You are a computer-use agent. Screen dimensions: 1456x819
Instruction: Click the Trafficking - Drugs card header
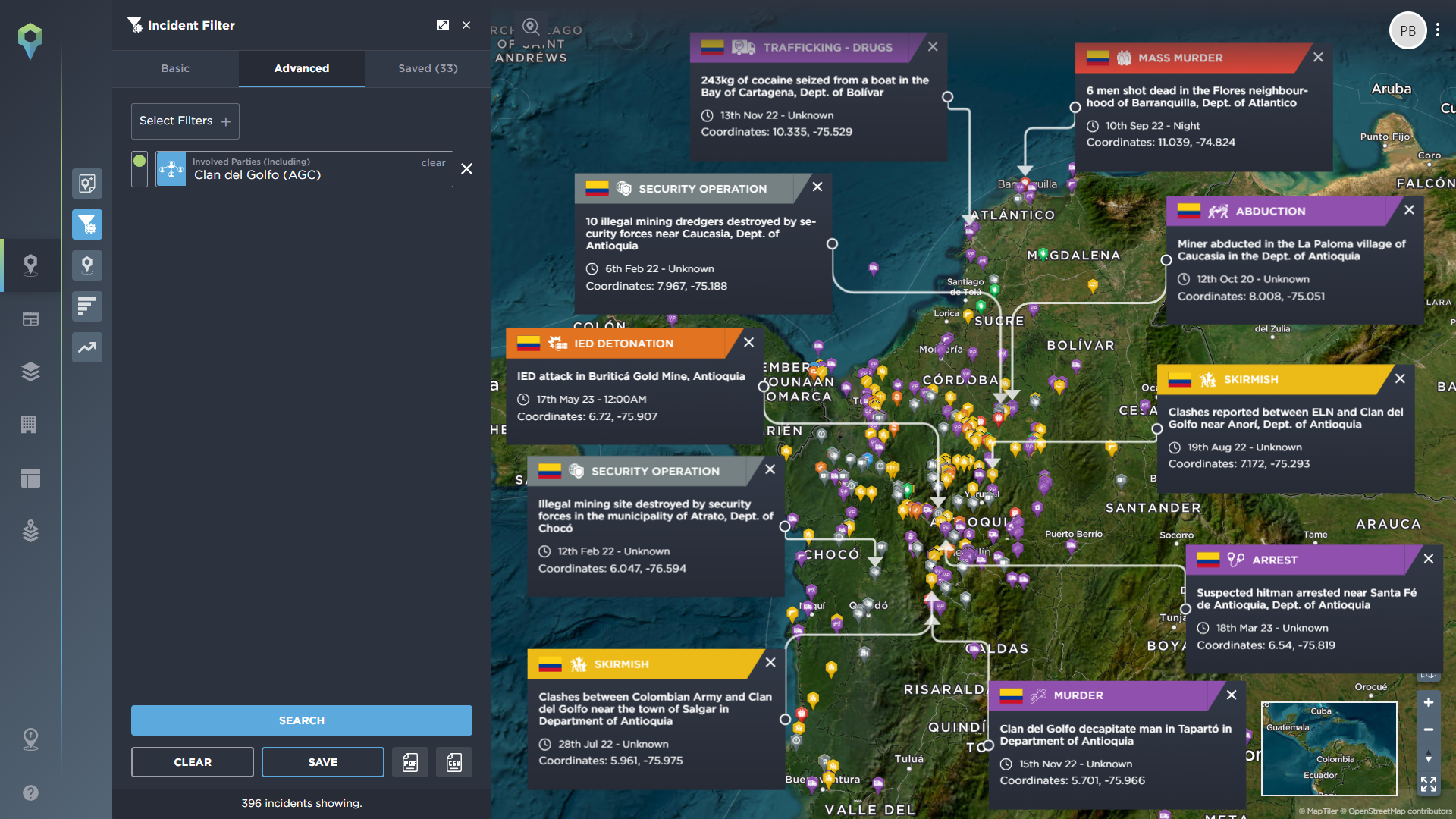point(808,48)
